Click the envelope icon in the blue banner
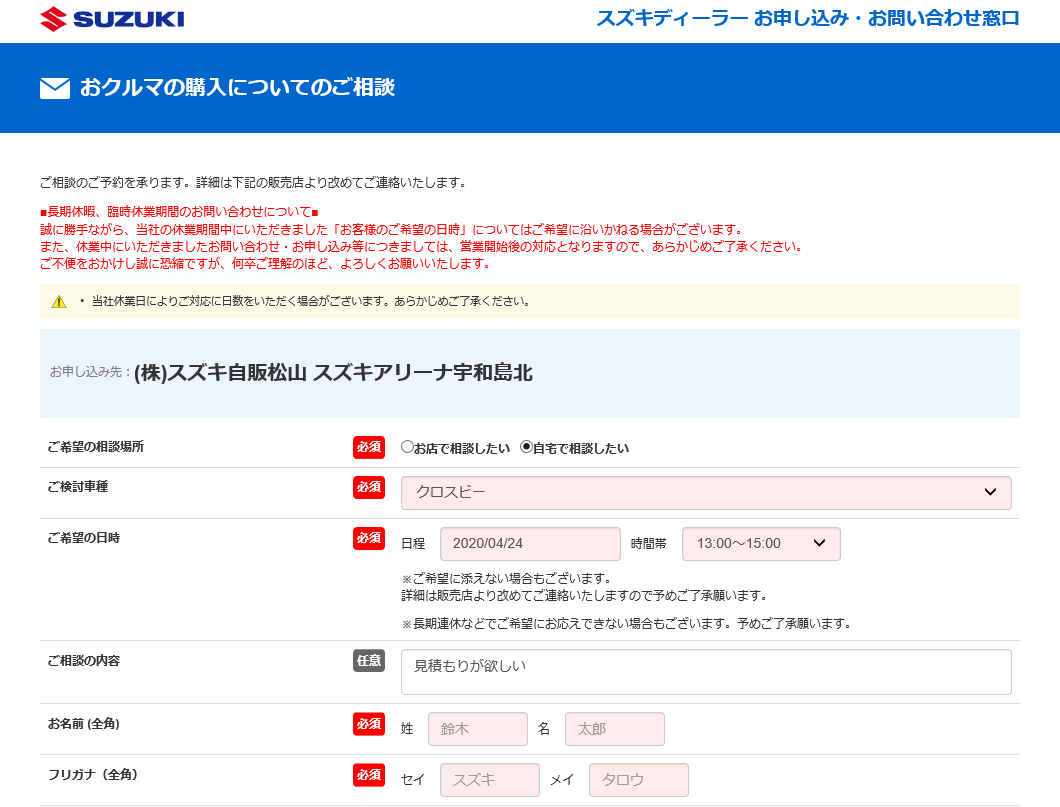The height and width of the screenshot is (807, 1060). 55,88
